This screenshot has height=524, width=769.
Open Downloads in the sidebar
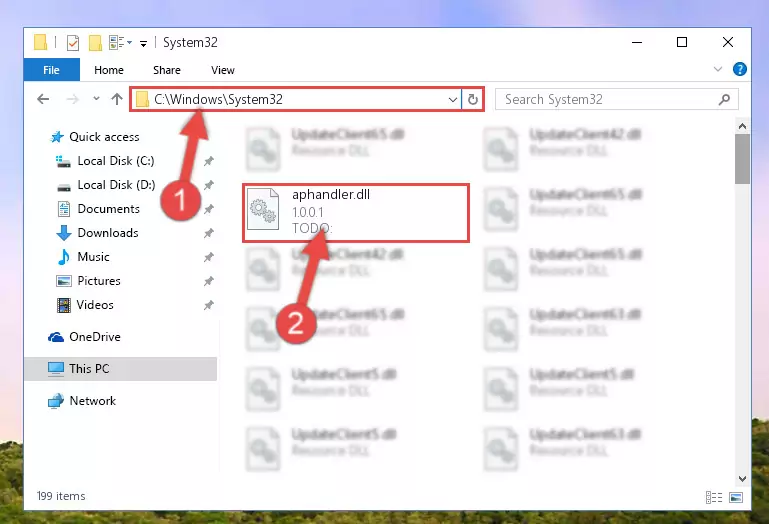(x=98, y=233)
